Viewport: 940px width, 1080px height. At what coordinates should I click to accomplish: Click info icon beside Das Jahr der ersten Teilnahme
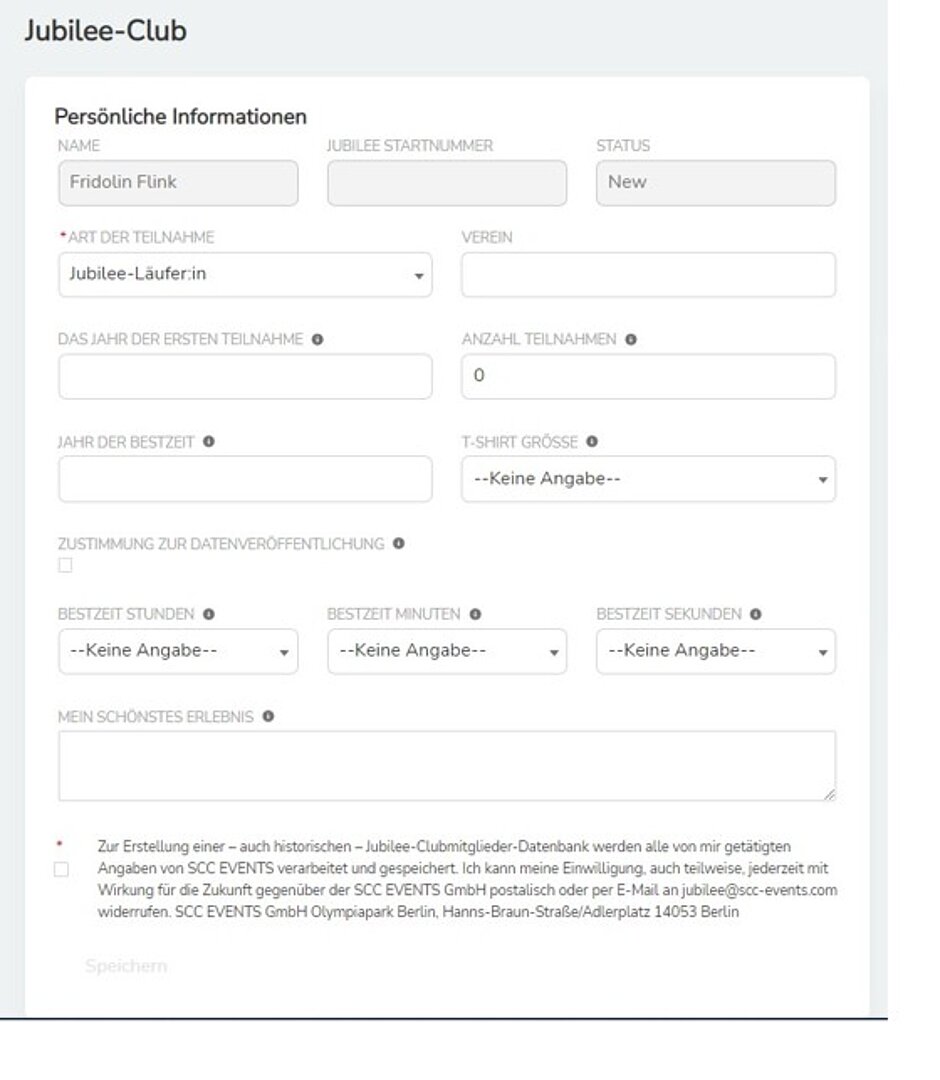(x=317, y=339)
